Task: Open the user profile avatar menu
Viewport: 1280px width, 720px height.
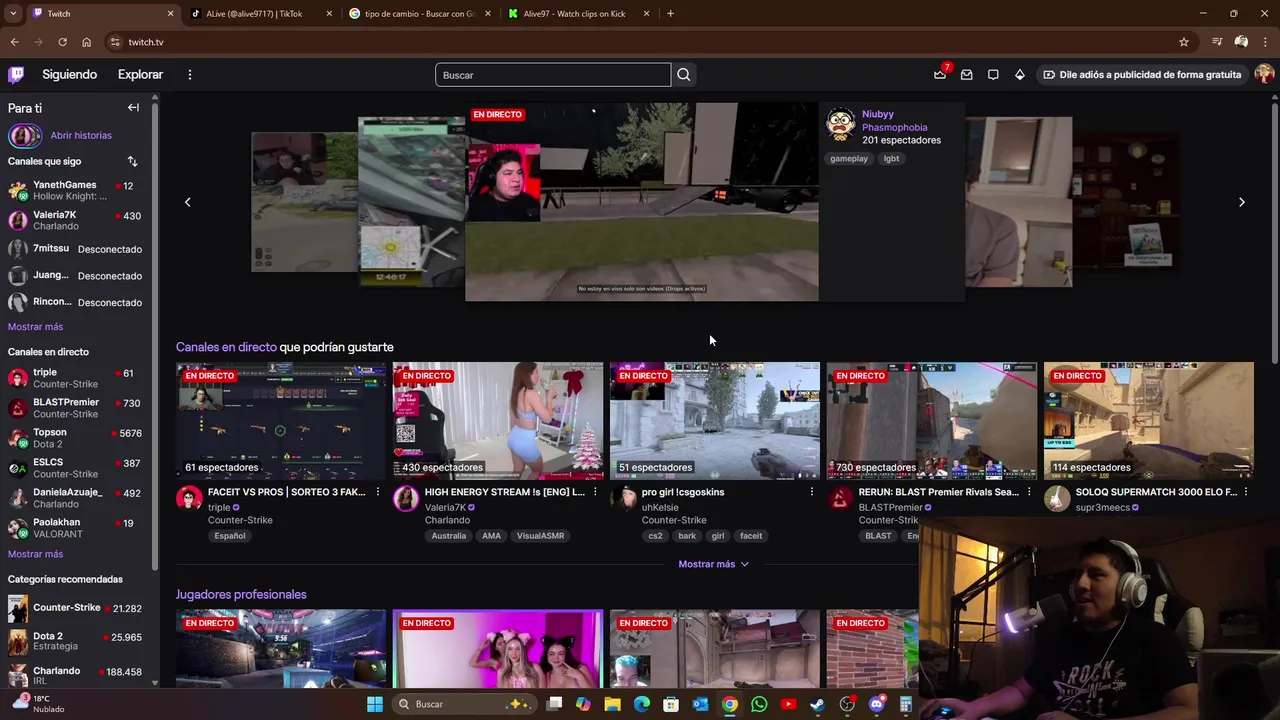Action: (1264, 74)
